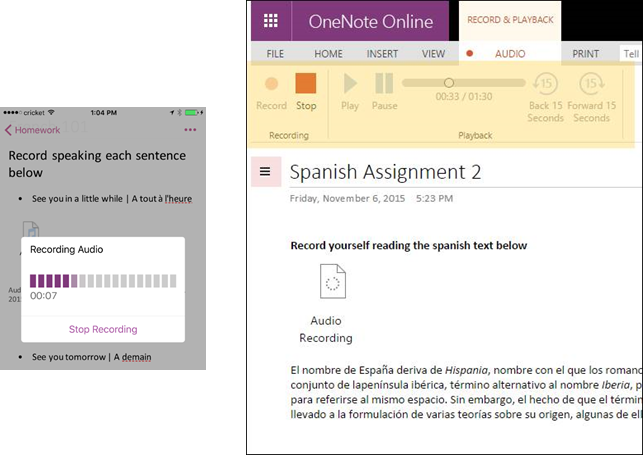Open the app launcher grid icon
The width and height of the screenshot is (643, 455).
click(x=271, y=22)
